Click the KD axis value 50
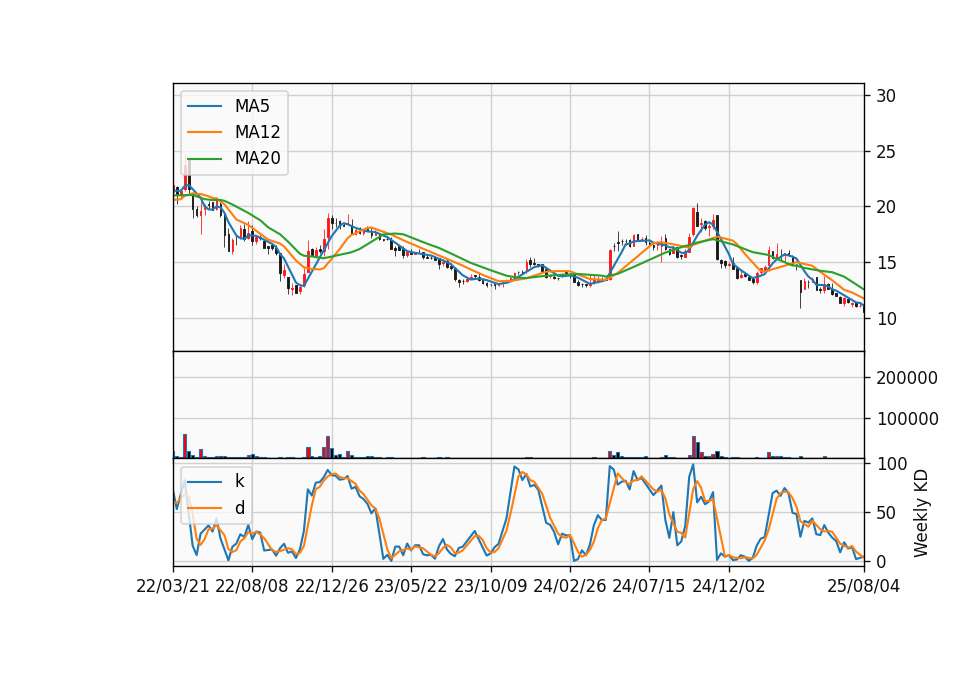960x690 pixels. click(886, 512)
